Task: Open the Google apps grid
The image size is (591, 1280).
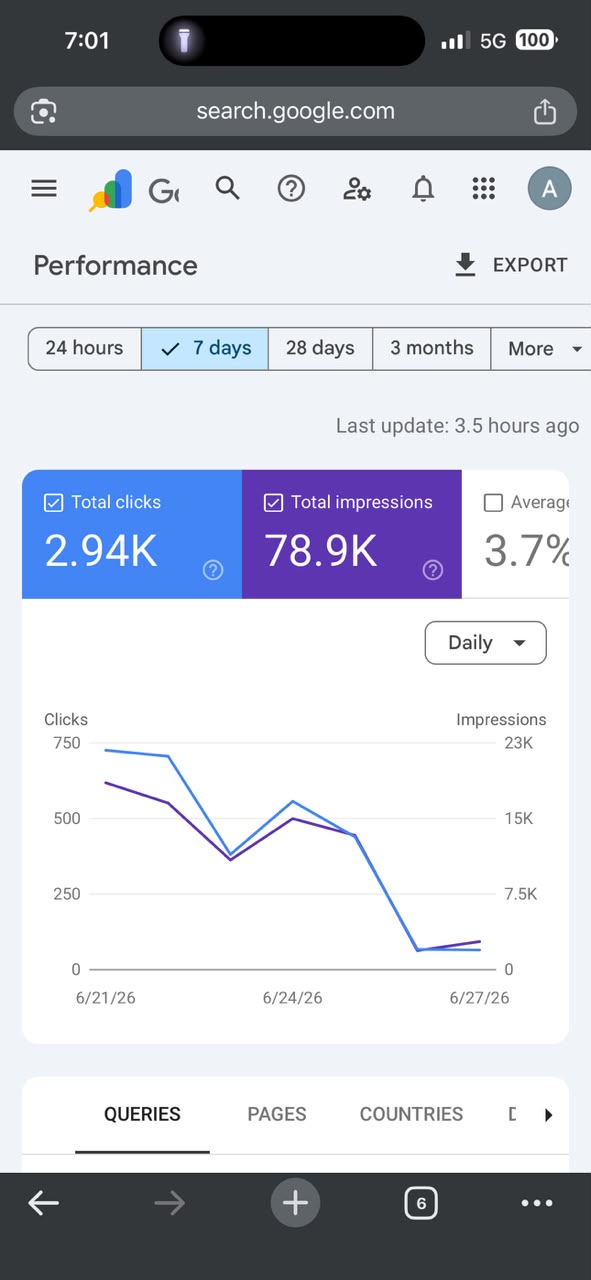Action: [484, 188]
